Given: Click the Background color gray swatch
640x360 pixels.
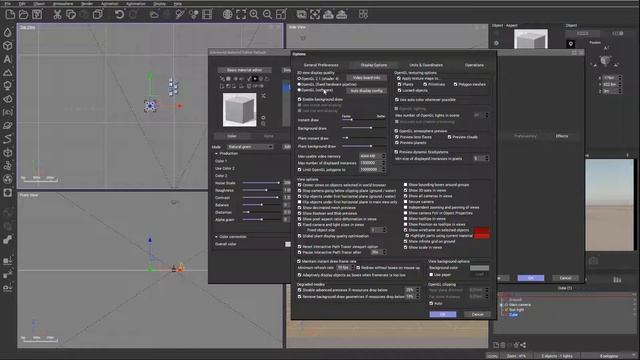Looking at the screenshot, I should pos(479,268).
